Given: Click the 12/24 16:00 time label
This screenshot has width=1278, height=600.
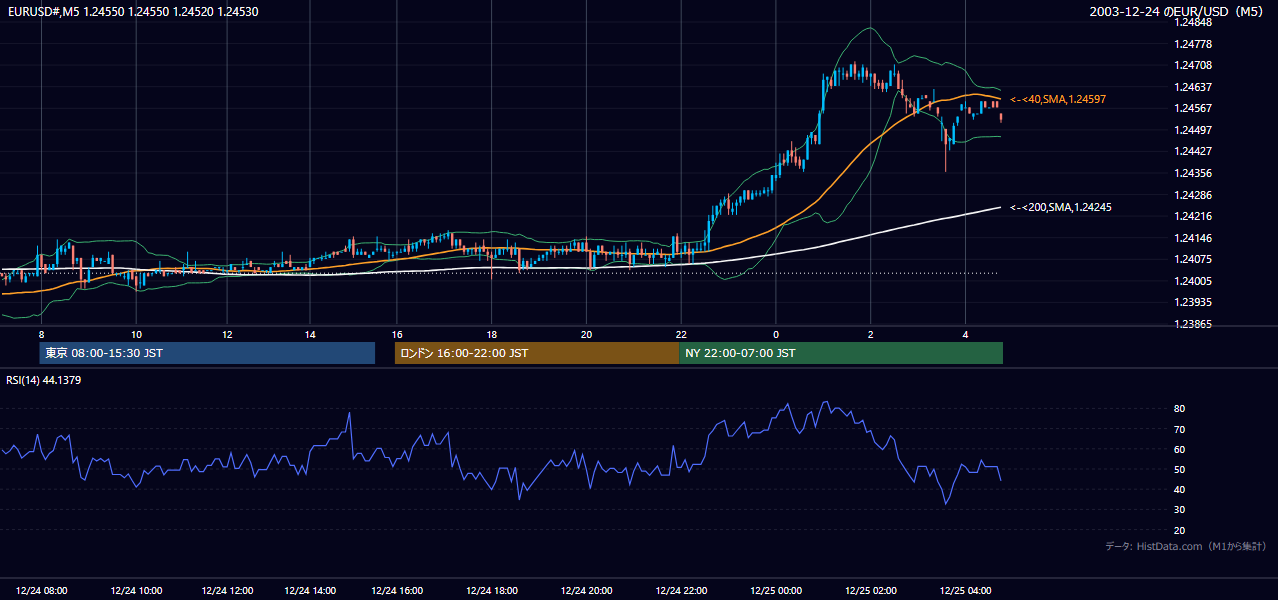Looking at the screenshot, I should point(397,590).
